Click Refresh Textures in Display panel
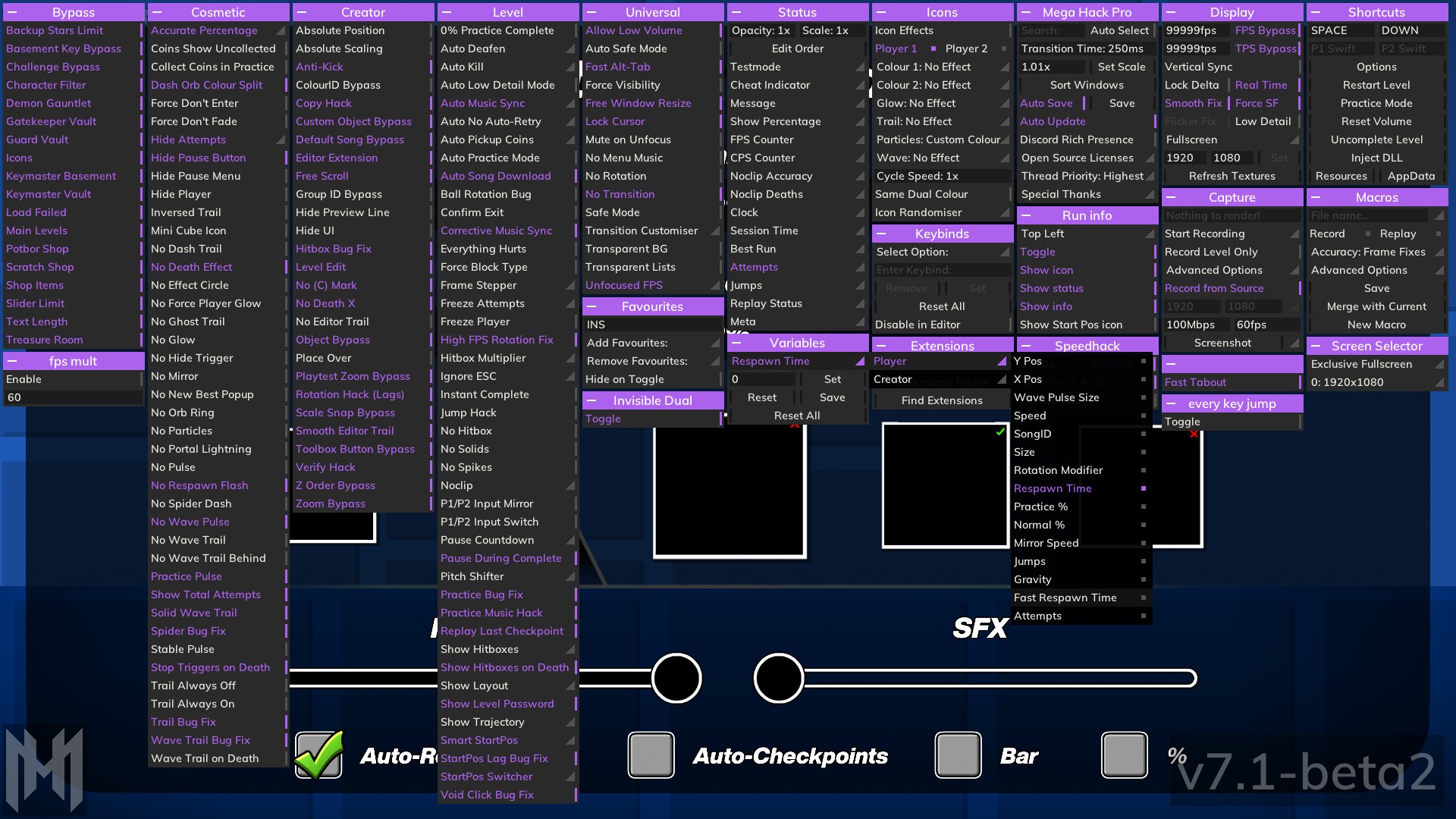1456x819 pixels. coord(1232,176)
